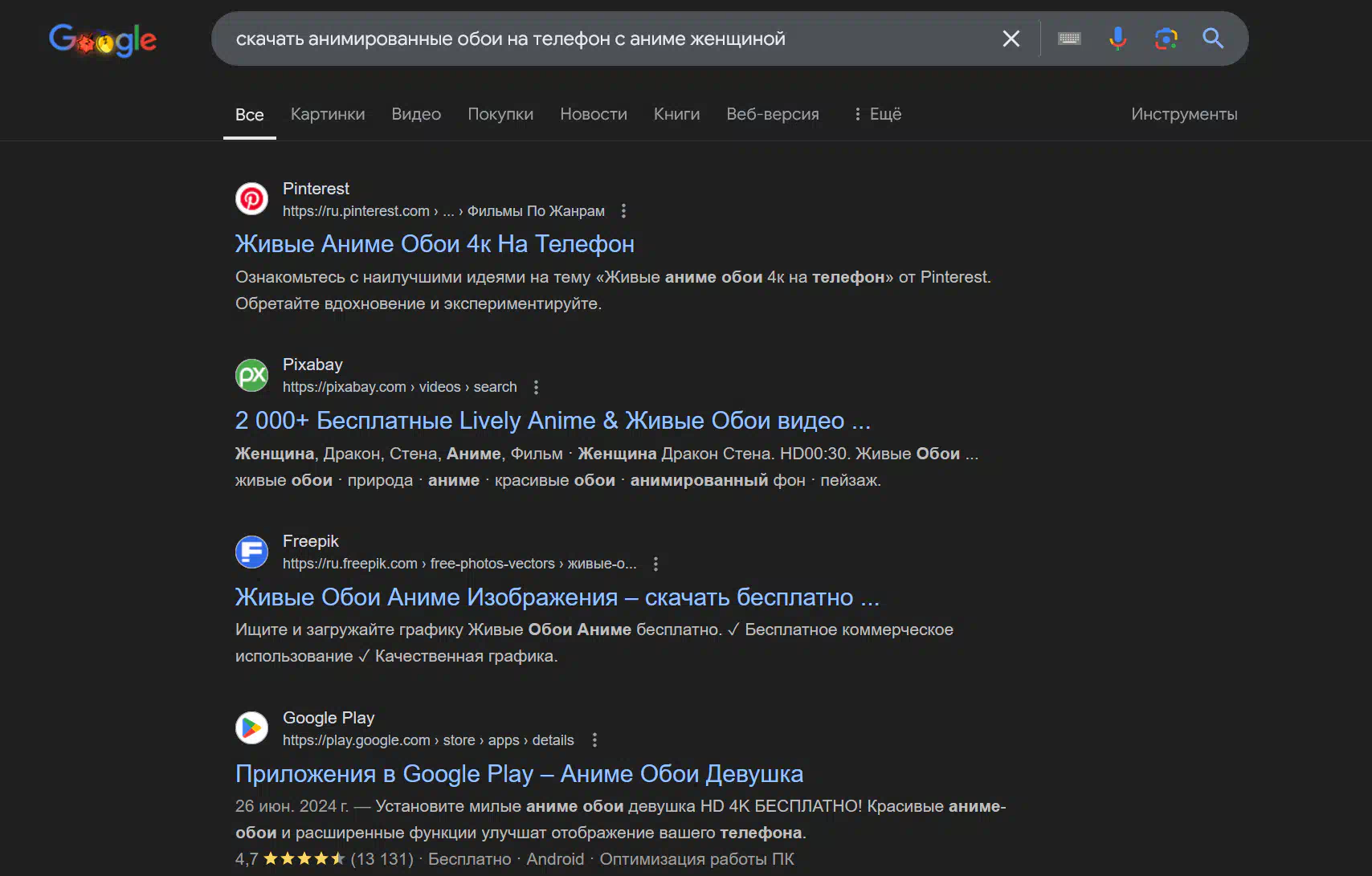Click the Freepik site name

click(310, 541)
